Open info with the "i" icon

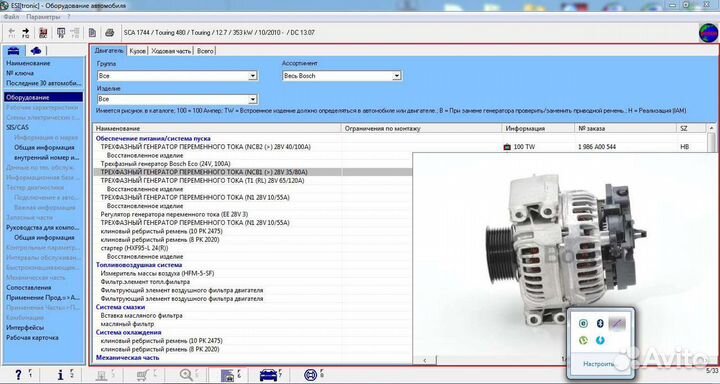click(60, 375)
